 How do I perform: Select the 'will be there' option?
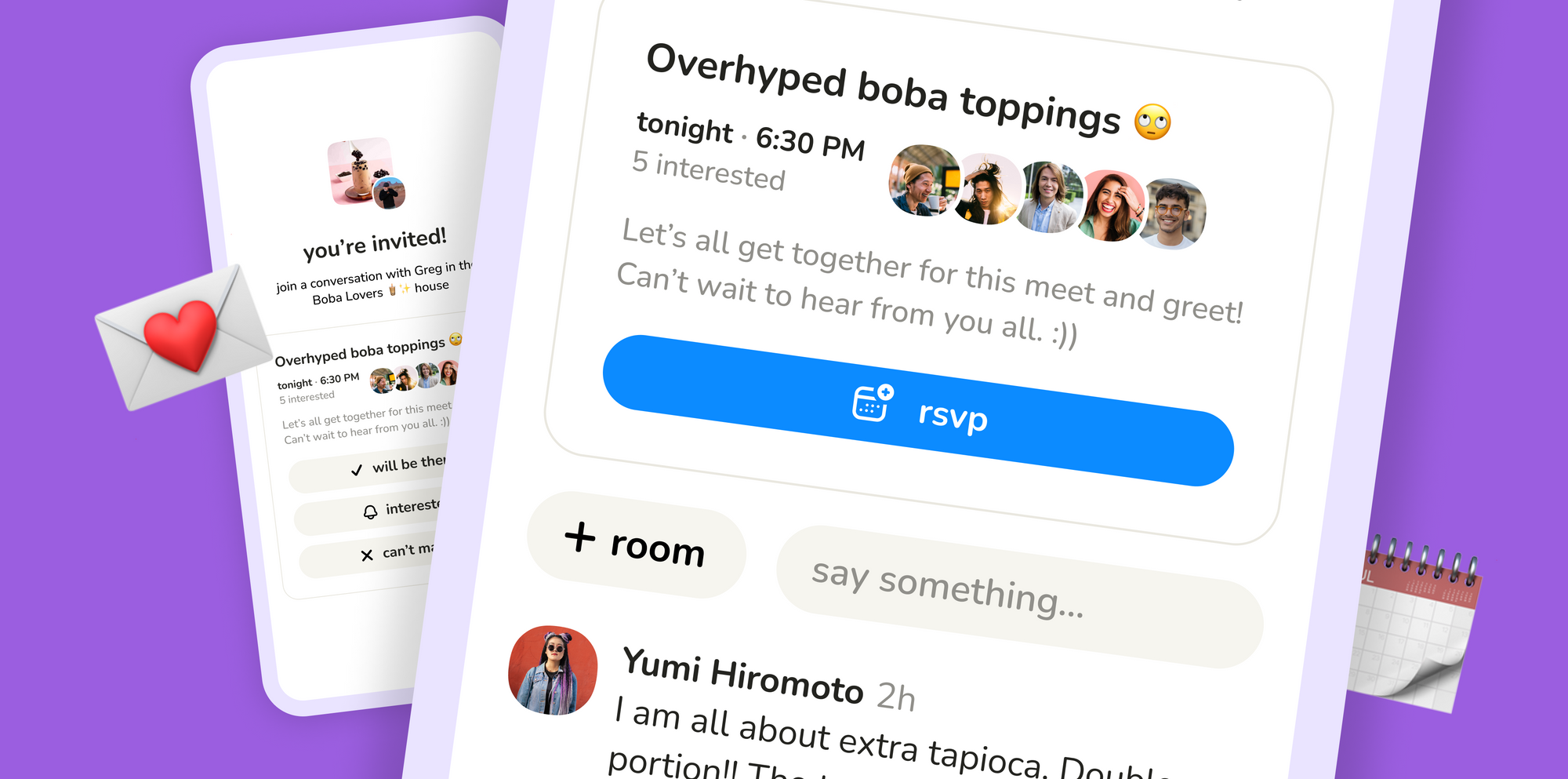click(x=368, y=470)
